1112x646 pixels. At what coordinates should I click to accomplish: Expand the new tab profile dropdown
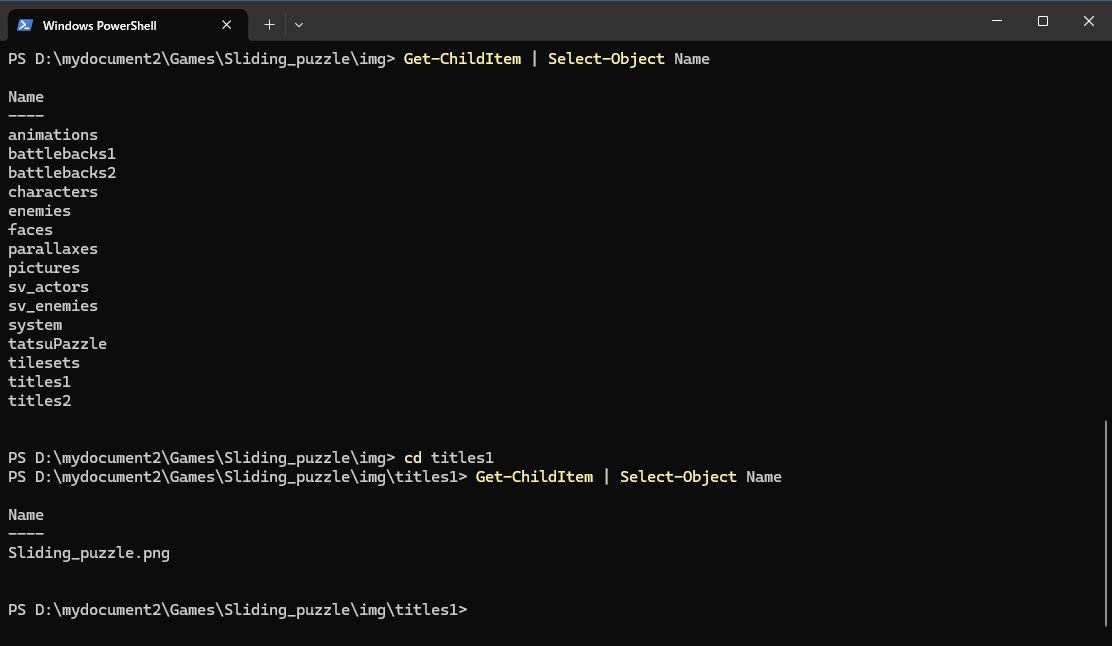point(298,24)
